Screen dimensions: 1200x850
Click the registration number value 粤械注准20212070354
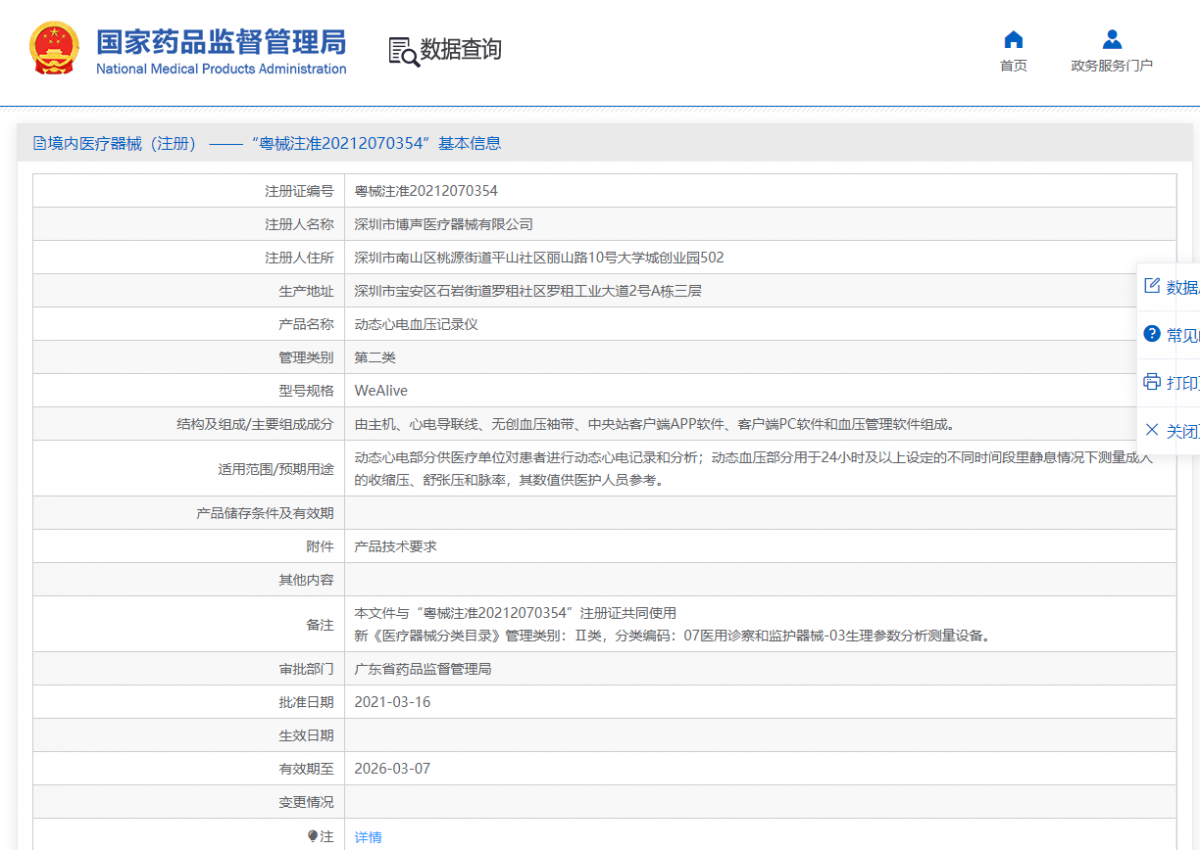426,191
